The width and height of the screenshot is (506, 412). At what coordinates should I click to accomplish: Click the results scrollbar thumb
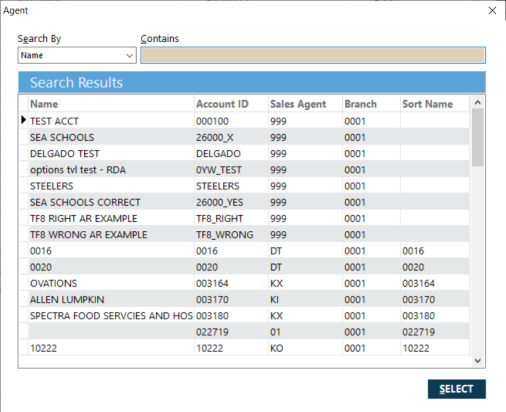[478, 137]
